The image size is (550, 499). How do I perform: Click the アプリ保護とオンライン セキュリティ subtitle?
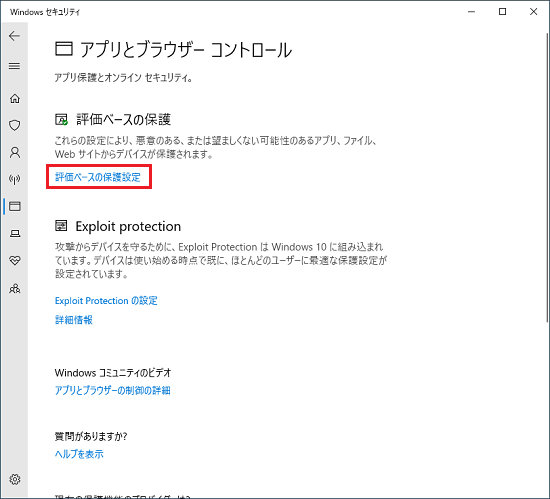123,77
